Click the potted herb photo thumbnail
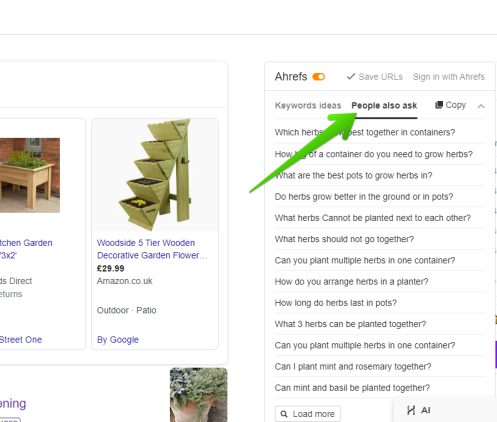This screenshot has width=497, height=422. 199,395
